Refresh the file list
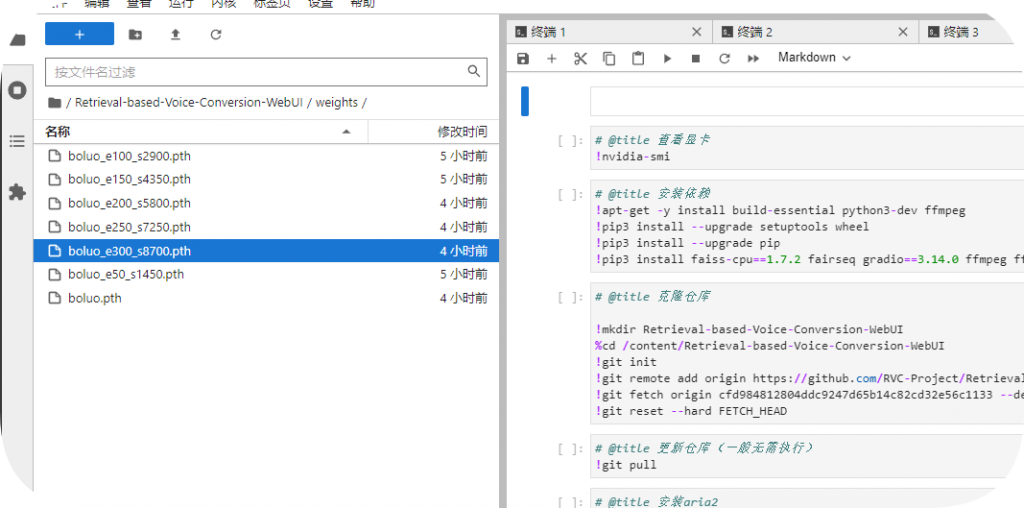The image size is (1024, 508). [x=216, y=35]
